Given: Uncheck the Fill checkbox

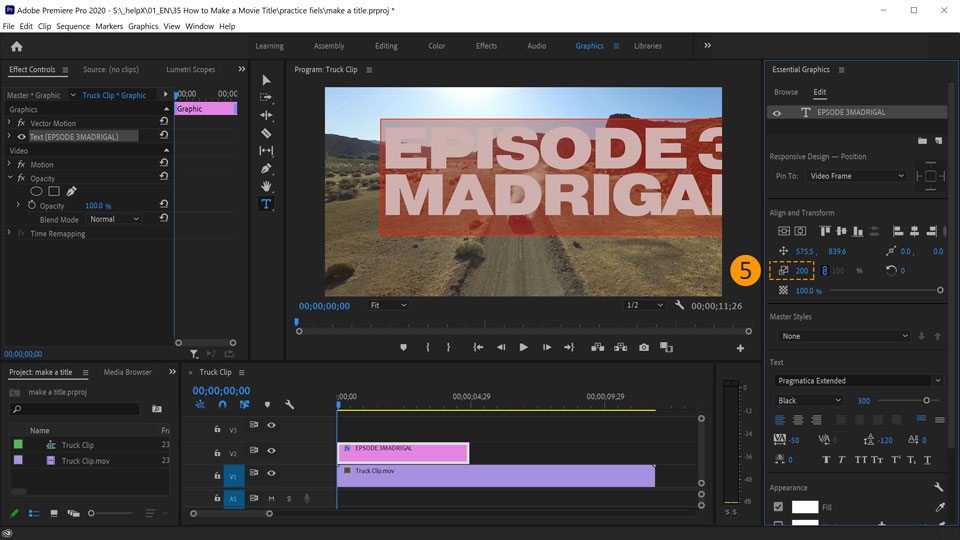Looking at the screenshot, I should pos(778,508).
